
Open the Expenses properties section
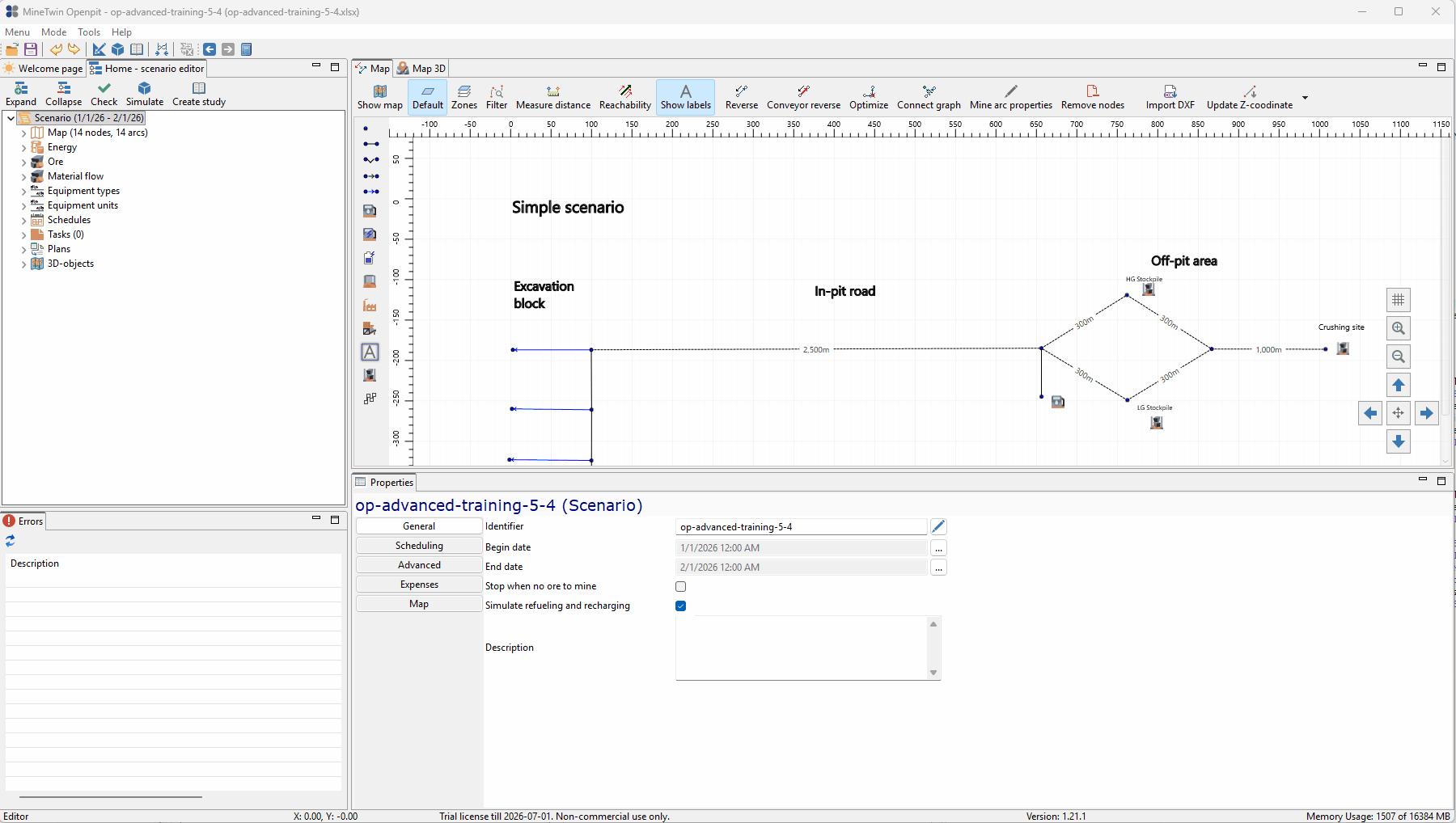(419, 585)
